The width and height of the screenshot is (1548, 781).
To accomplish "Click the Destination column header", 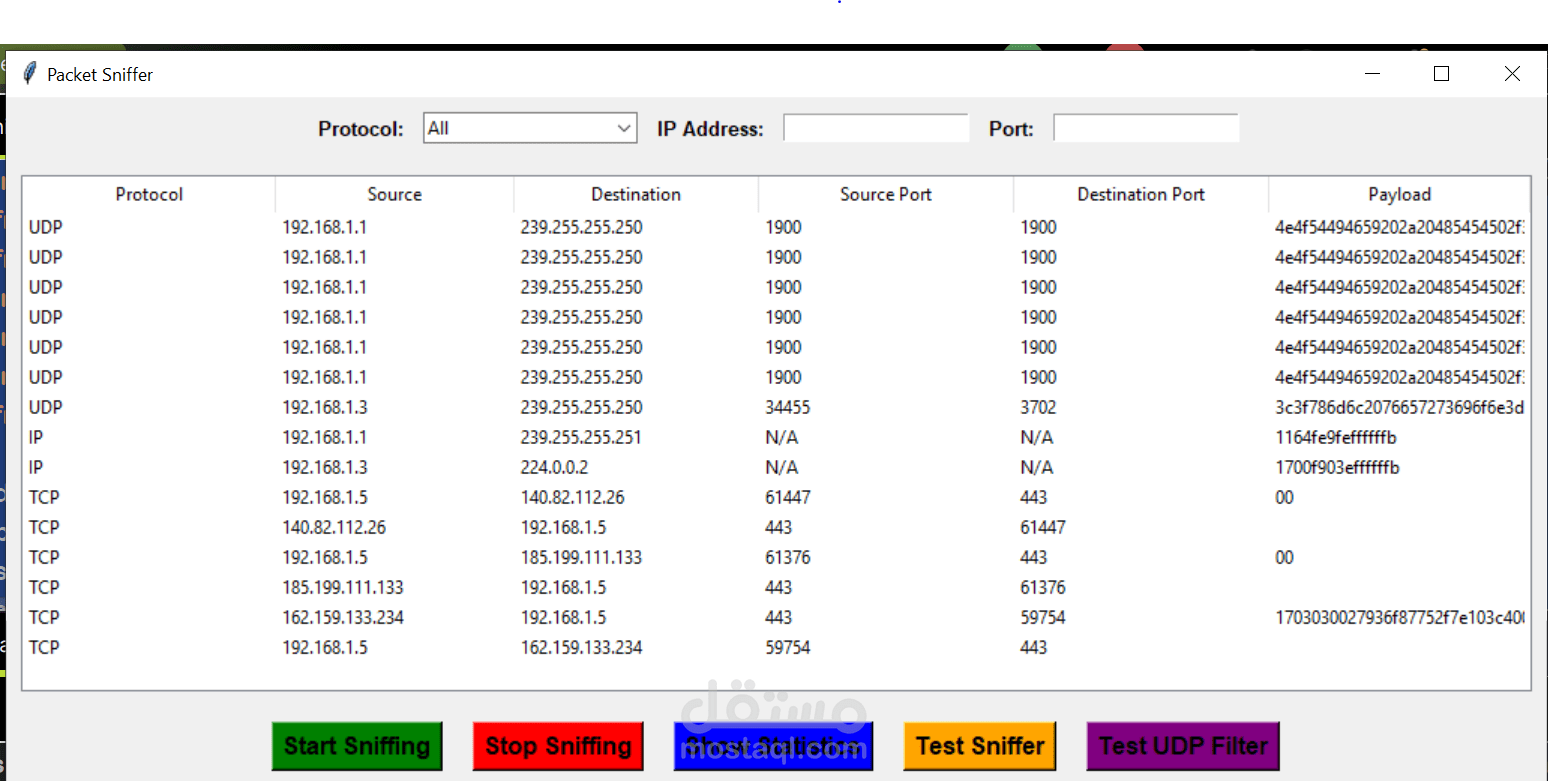I will (x=636, y=194).
